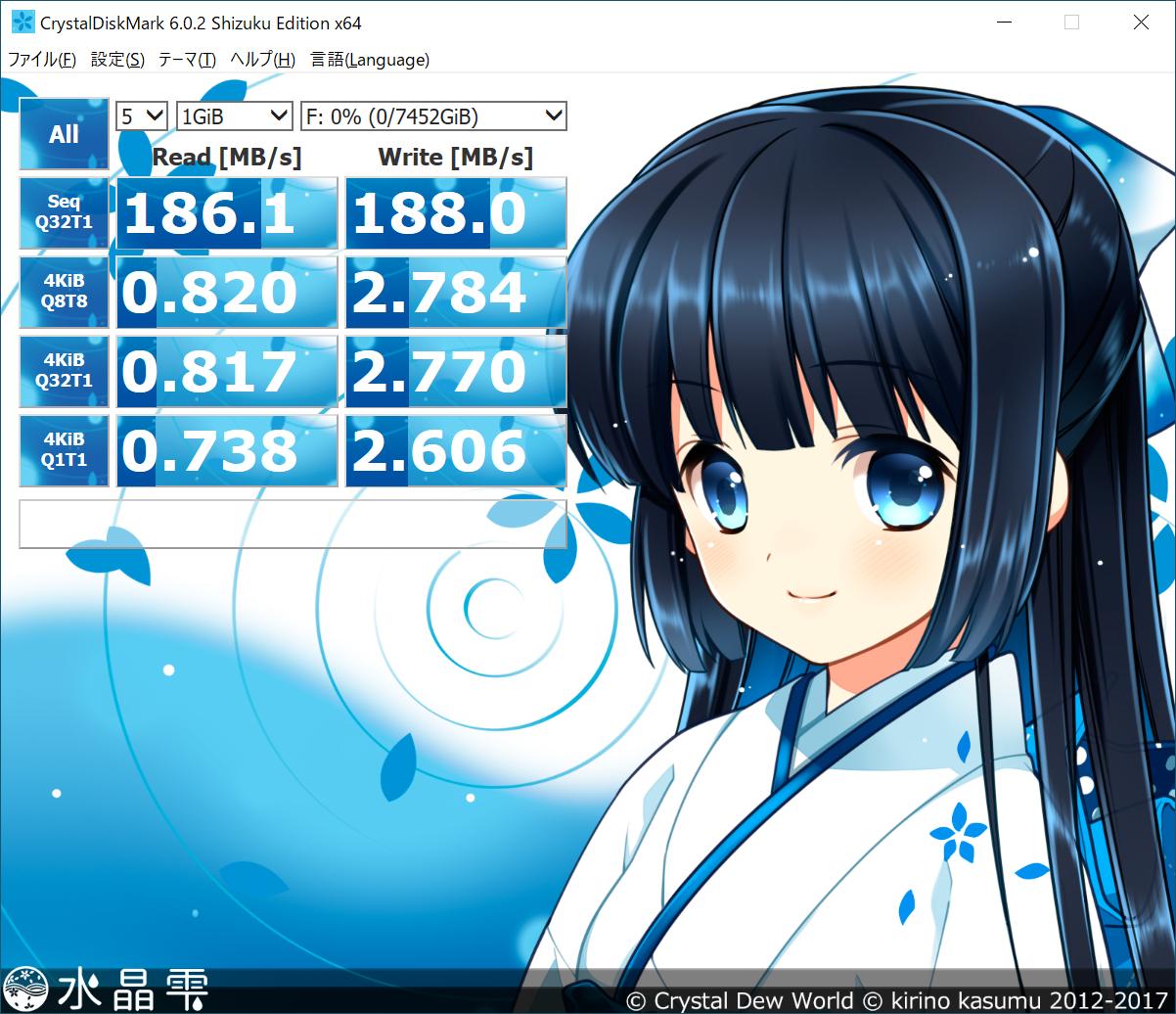Open the ファイル(F) menu
The width and height of the screenshot is (1176, 1014).
click(41, 60)
